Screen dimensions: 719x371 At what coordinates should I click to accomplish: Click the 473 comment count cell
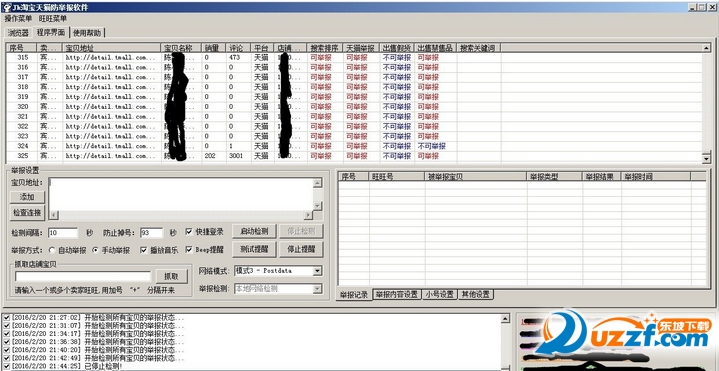[x=235, y=58]
